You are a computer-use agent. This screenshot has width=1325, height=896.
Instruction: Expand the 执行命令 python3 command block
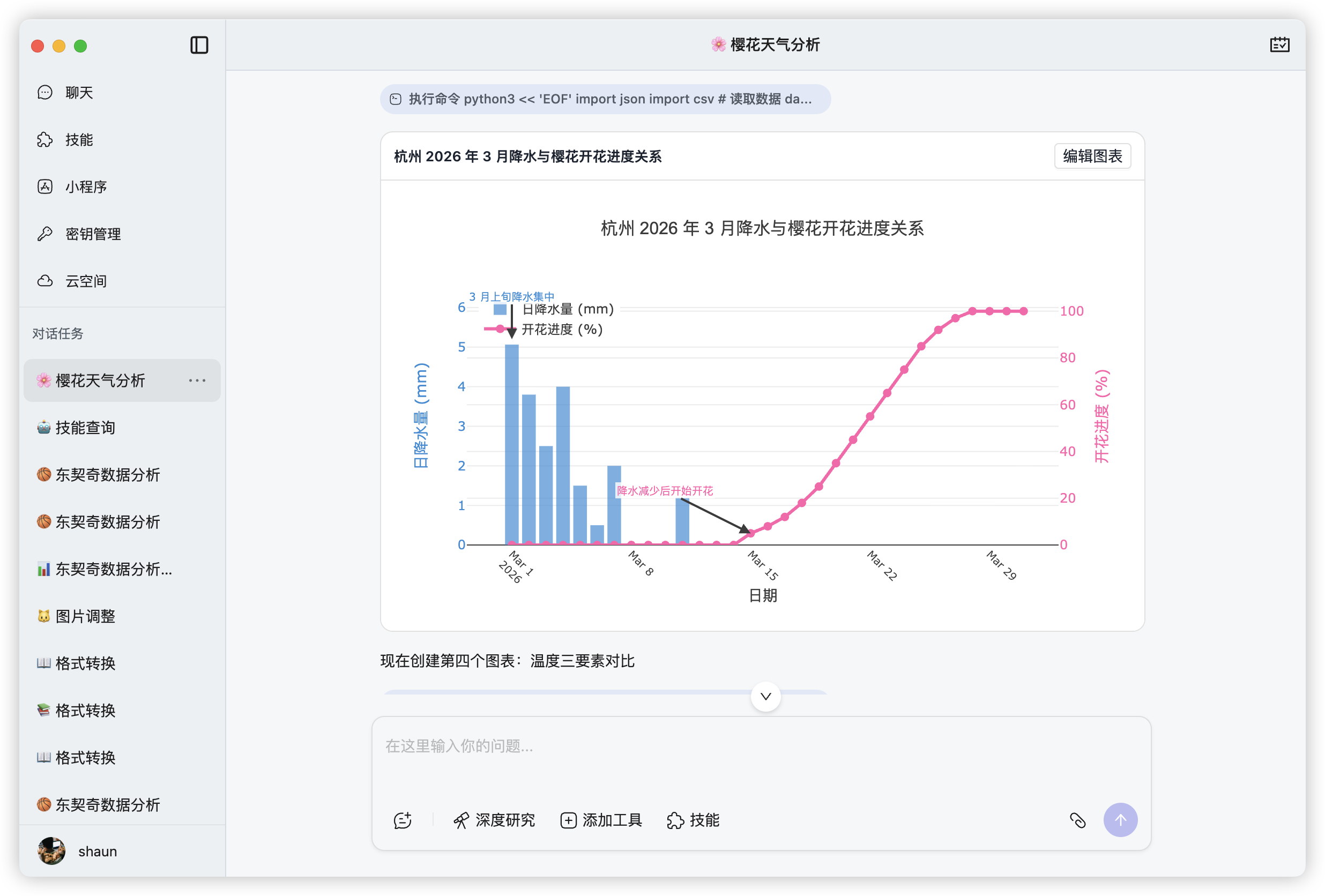[x=605, y=99]
